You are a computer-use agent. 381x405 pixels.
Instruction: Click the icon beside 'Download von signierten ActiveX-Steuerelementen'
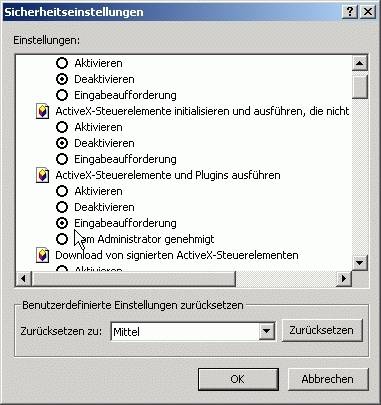tap(42, 255)
